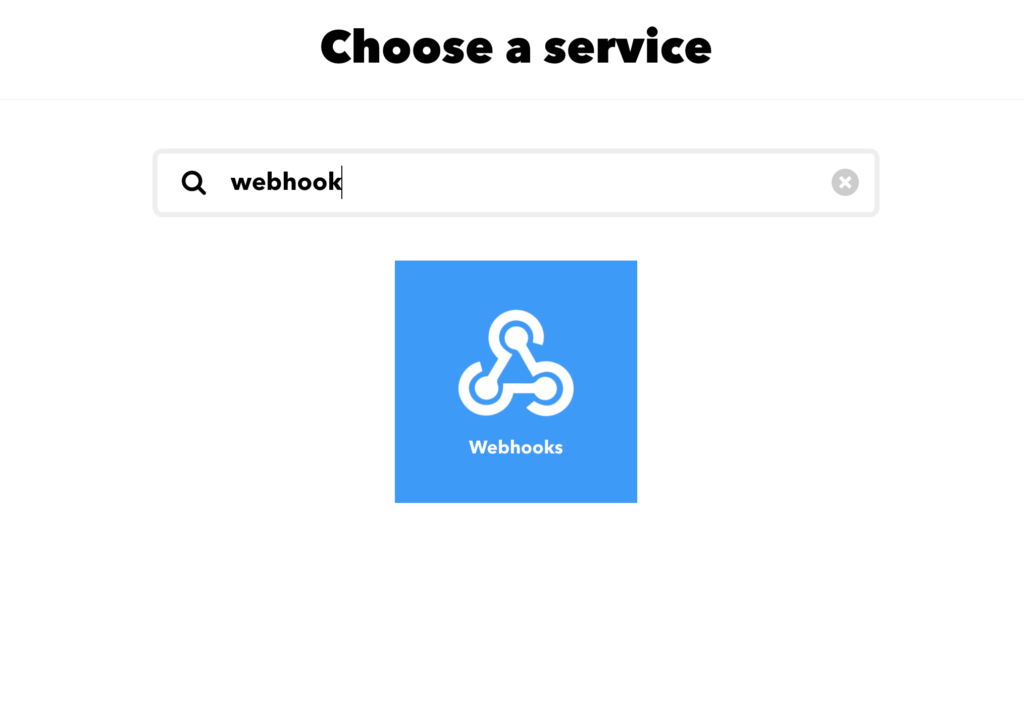Reset the search via the clear icon
Screen dimensions: 1024x711
click(844, 182)
